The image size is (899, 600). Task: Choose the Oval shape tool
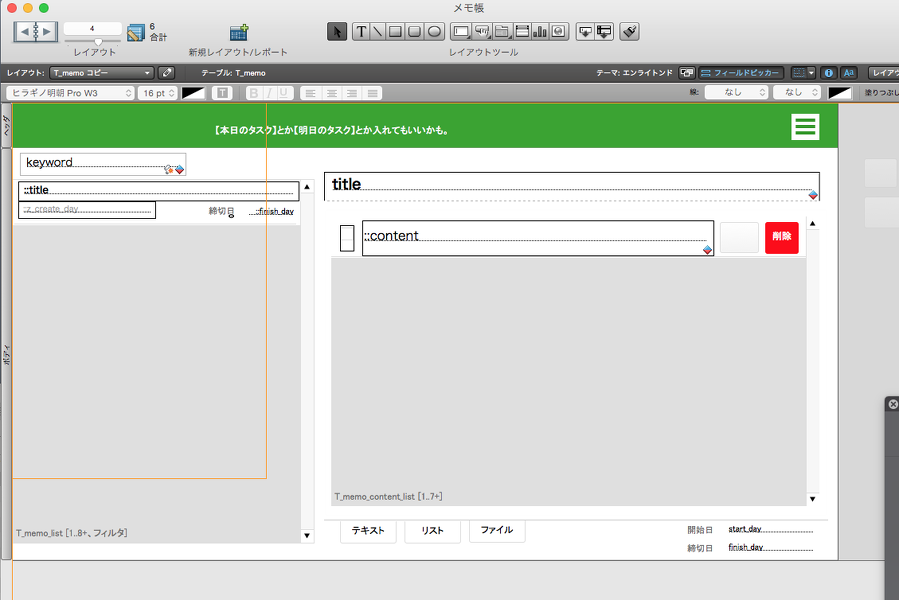pos(435,32)
